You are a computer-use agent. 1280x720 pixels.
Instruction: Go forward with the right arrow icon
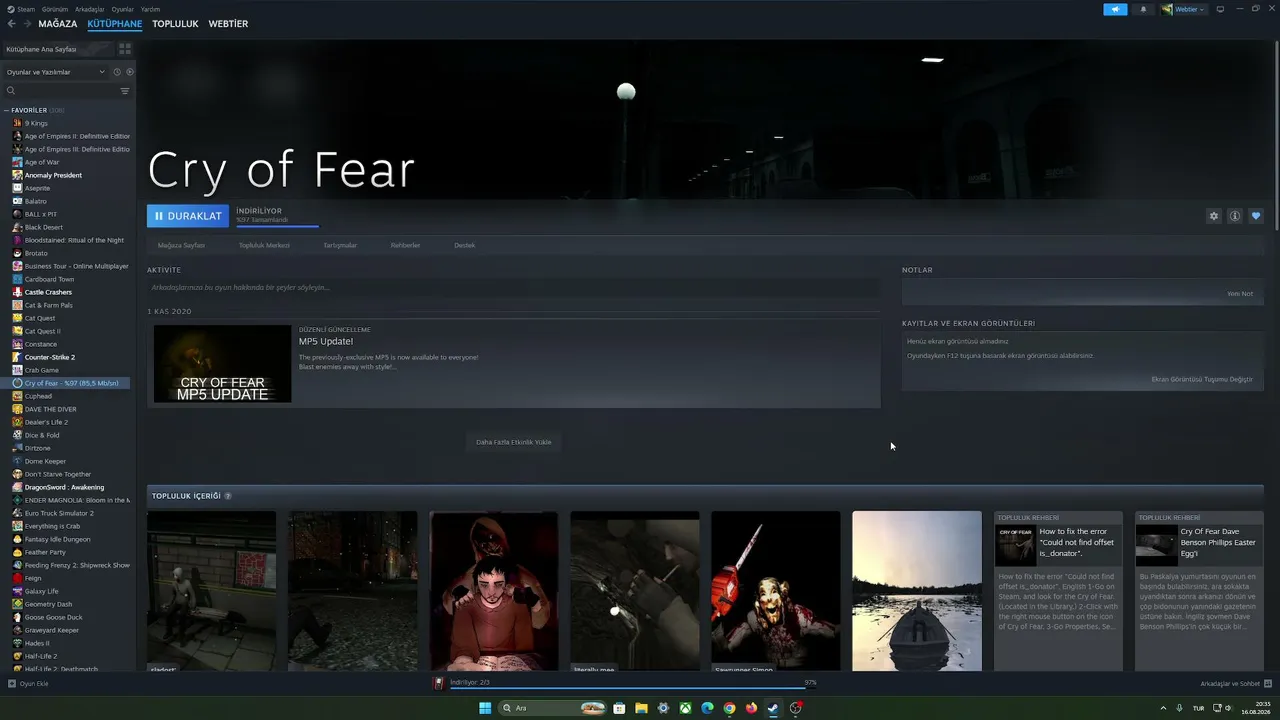point(26,24)
